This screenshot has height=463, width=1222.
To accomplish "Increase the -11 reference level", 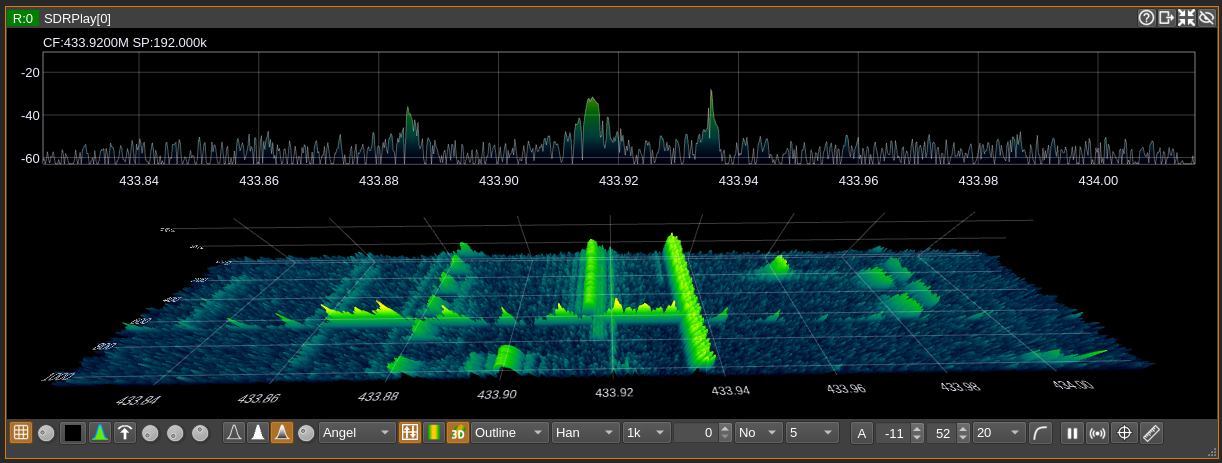I will pos(915,428).
